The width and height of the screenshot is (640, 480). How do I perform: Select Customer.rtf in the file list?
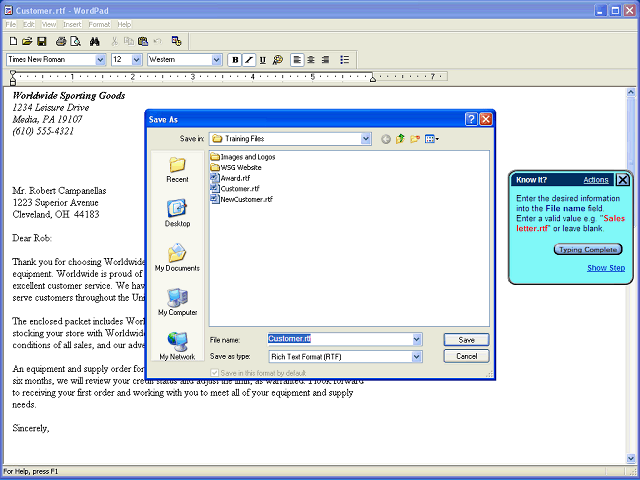[x=235, y=189]
